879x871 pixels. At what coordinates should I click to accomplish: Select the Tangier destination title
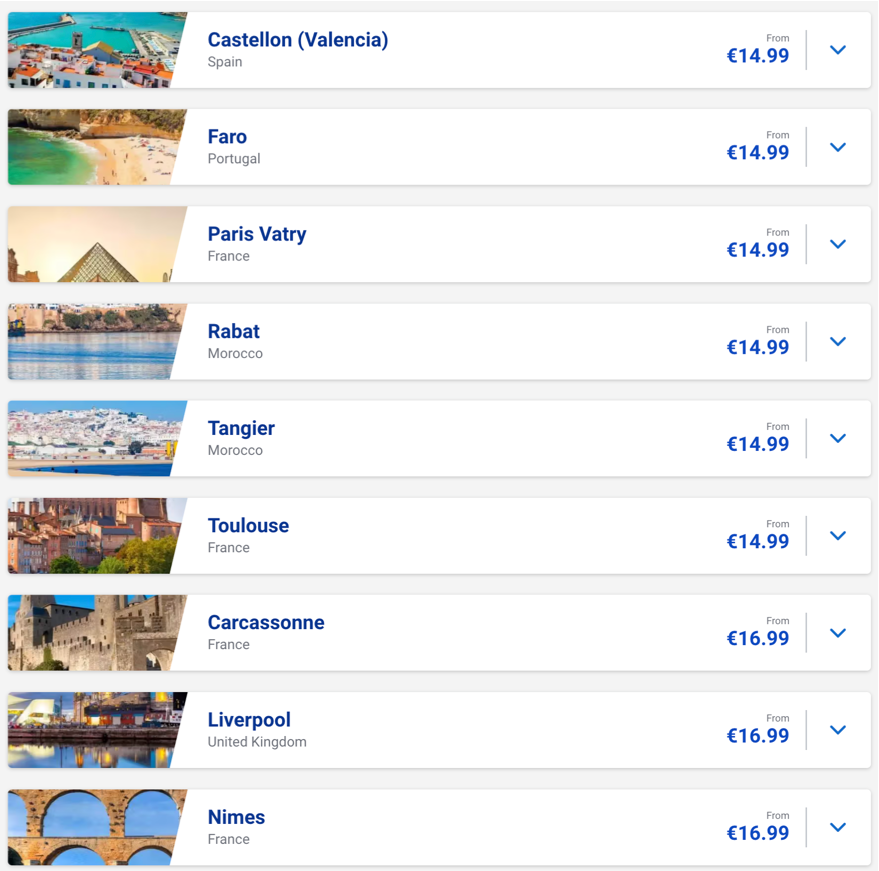pyautogui.click(x=241, y=429)
